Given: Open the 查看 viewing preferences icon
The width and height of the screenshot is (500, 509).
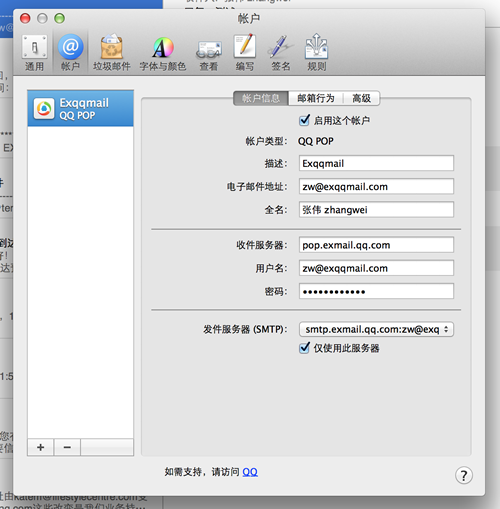Looking at the screenshot, I should (x=209, y=55).
